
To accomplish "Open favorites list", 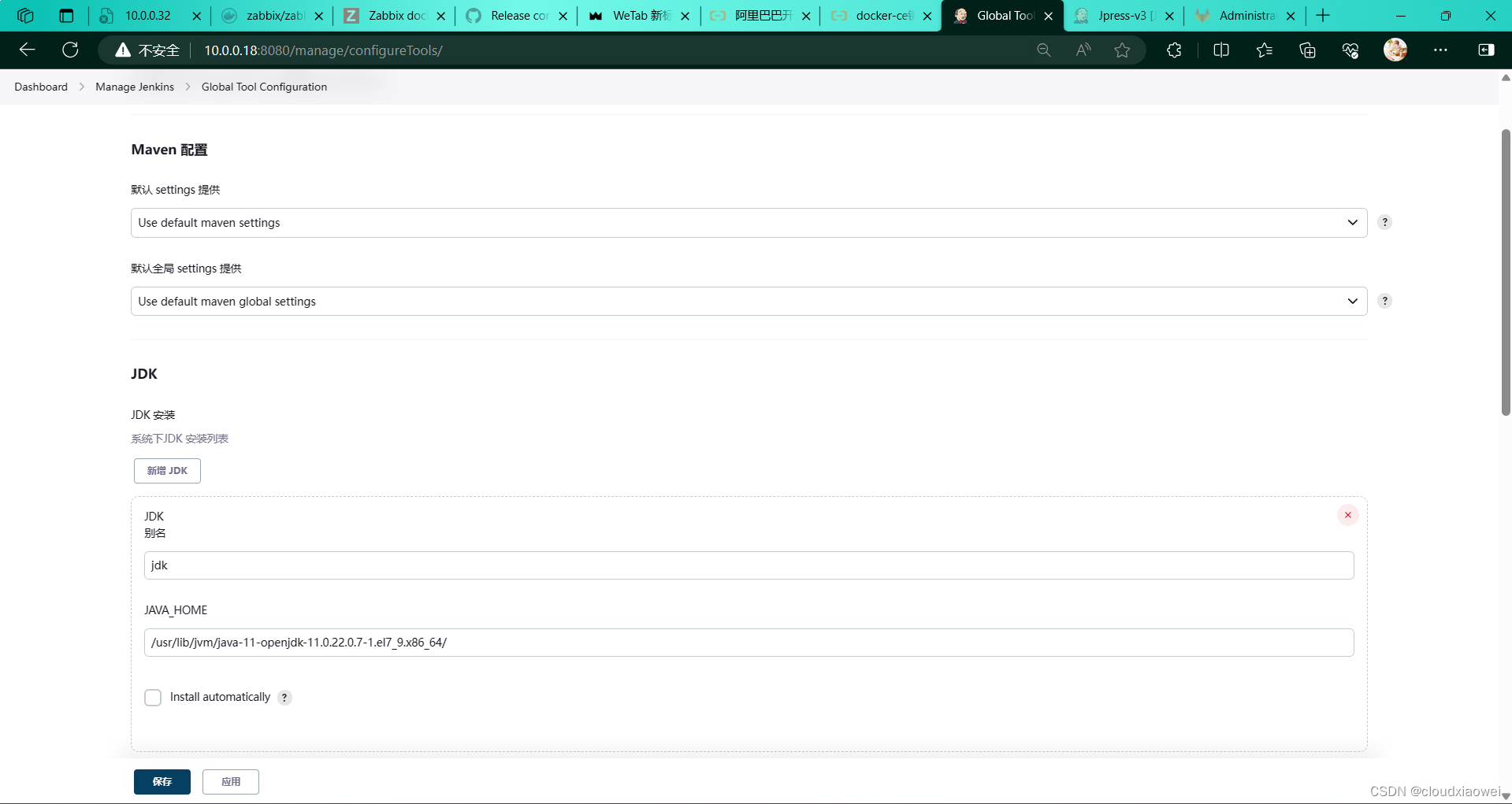I will tap(1265, 50).
